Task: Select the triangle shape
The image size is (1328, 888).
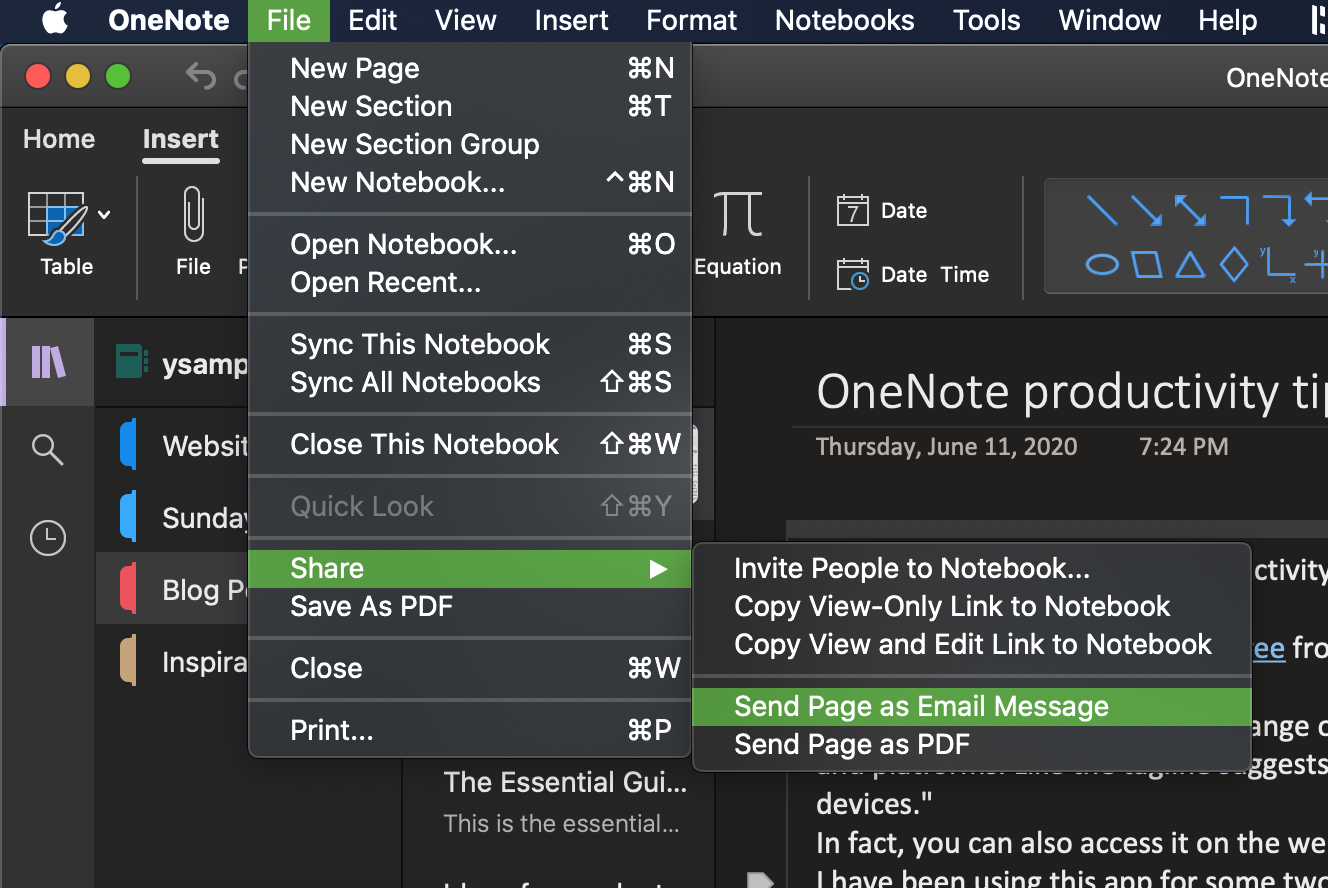Action: point(1190,265)
